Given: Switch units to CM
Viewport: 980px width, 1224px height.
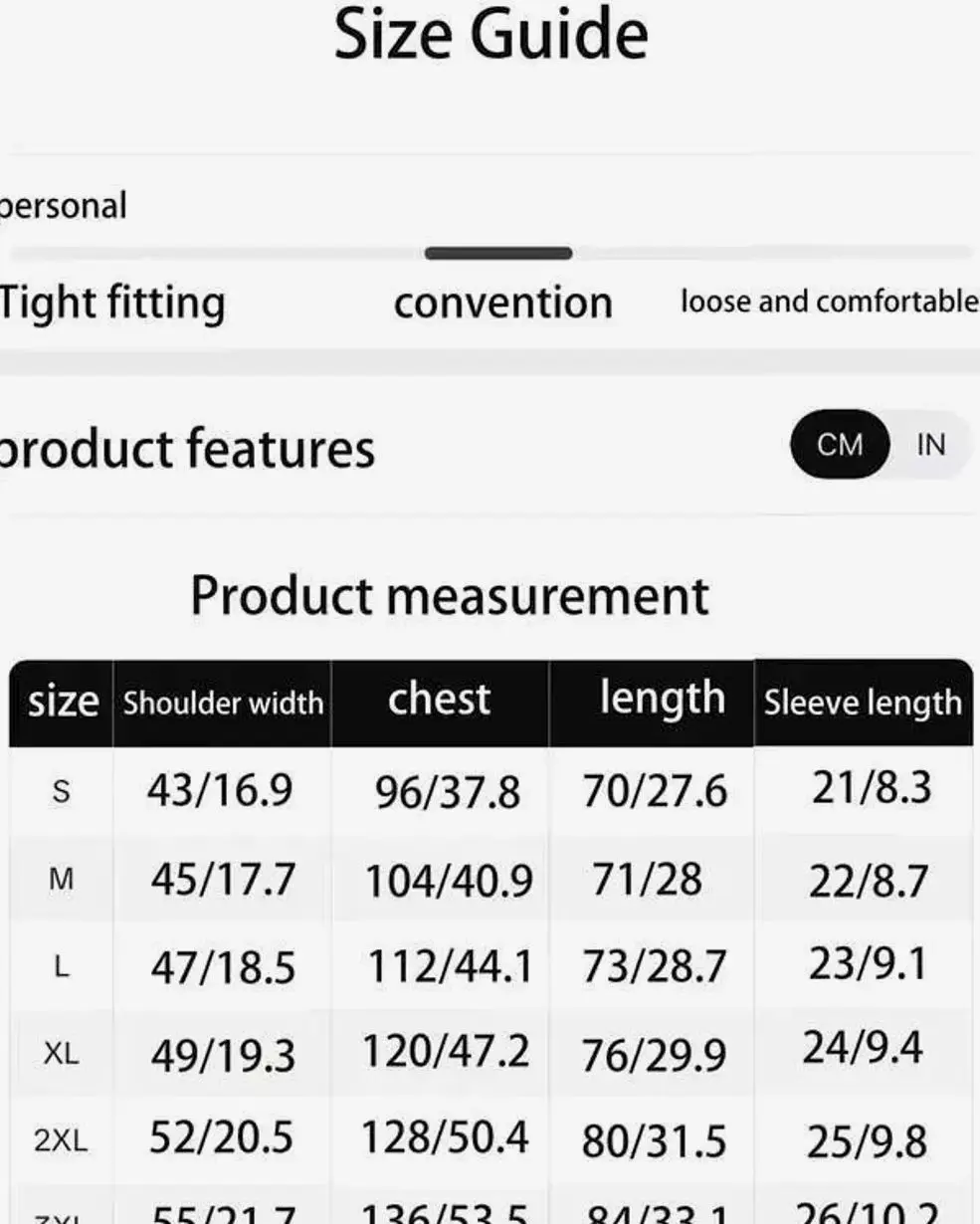Looking at the screenshot, I should click(840, 445).
